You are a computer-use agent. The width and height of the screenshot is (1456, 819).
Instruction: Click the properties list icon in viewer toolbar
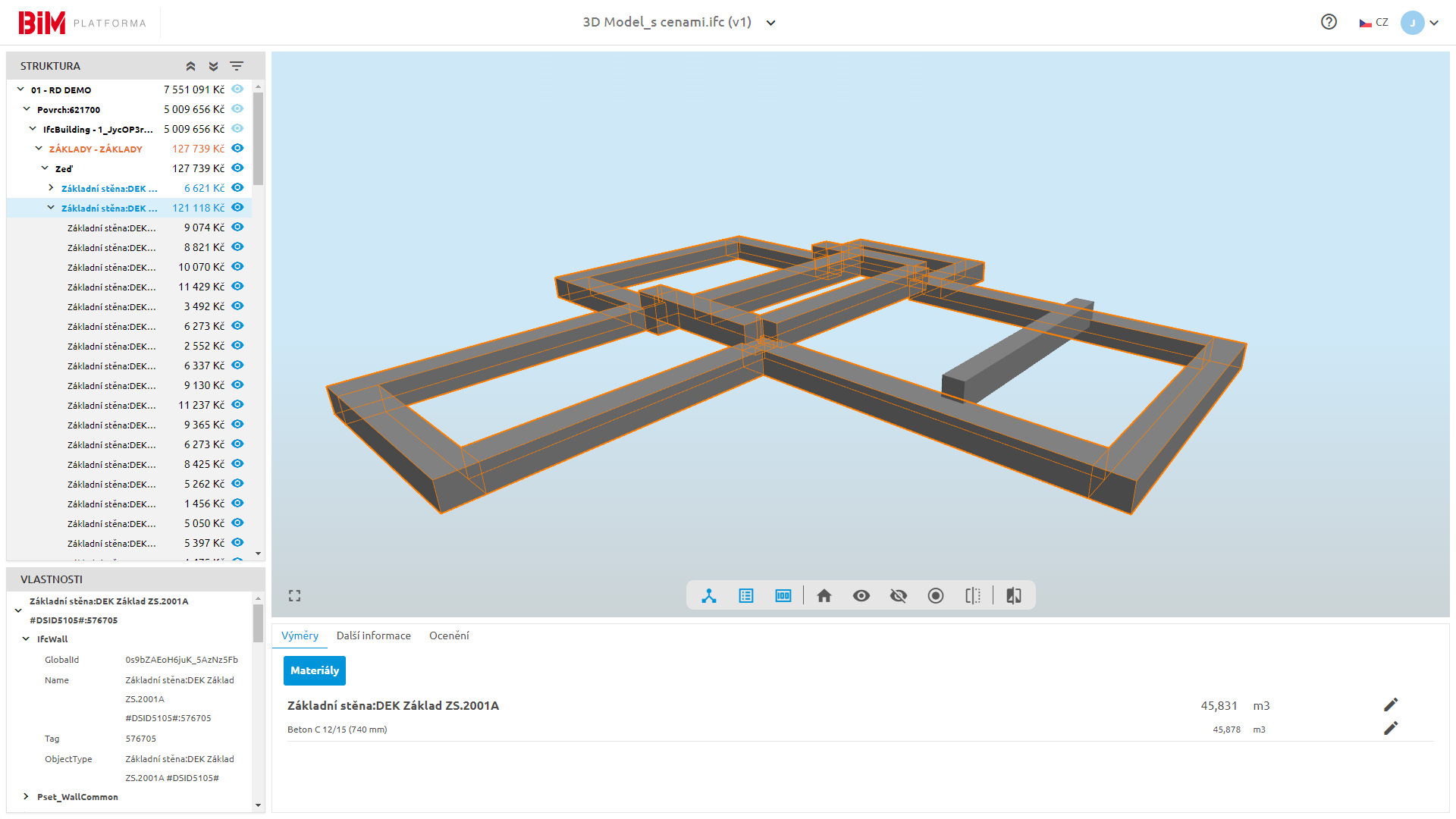(x=746, y=596)
